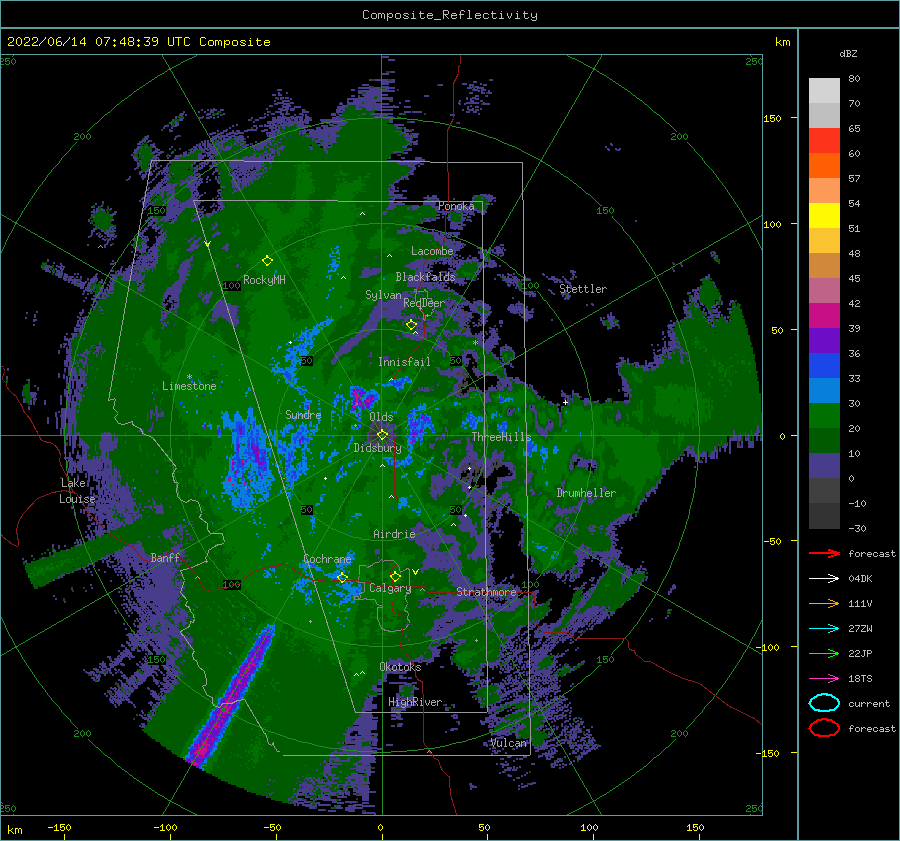Click the 80 dBZ light gray swatch
Viewport: 900px width, 841px height.
[x=824, y=90]
